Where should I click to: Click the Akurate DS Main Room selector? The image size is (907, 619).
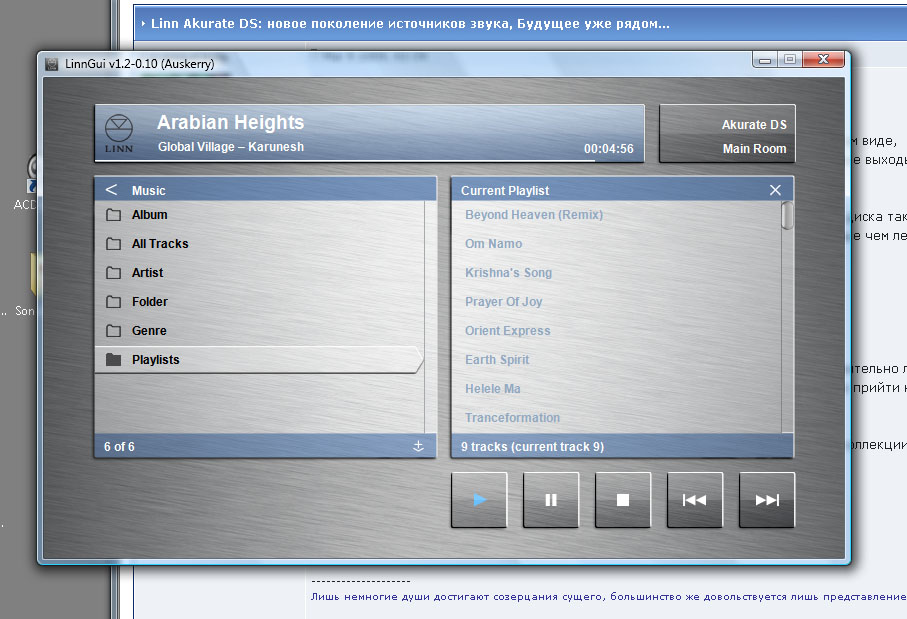tap(727, 134)
